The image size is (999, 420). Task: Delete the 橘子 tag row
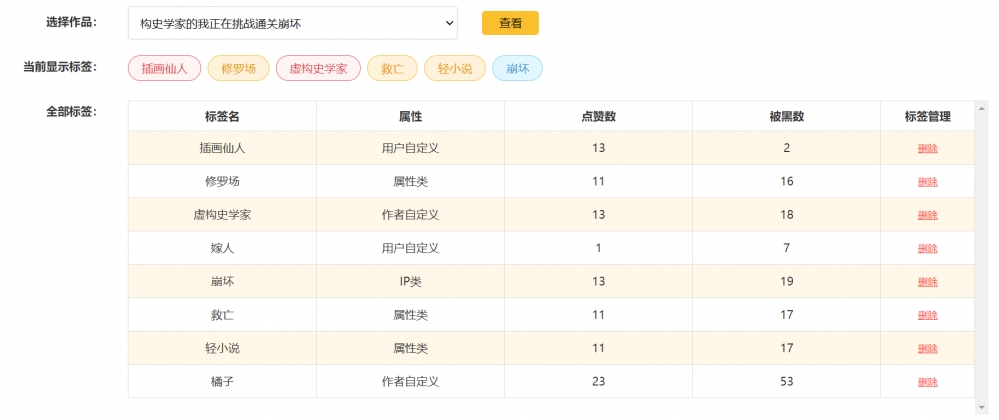tap(927, 382)
